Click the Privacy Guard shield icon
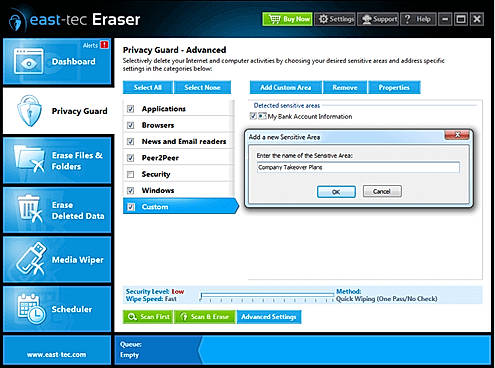Screen dimensions: 495x368 click(x=30, y=111)
